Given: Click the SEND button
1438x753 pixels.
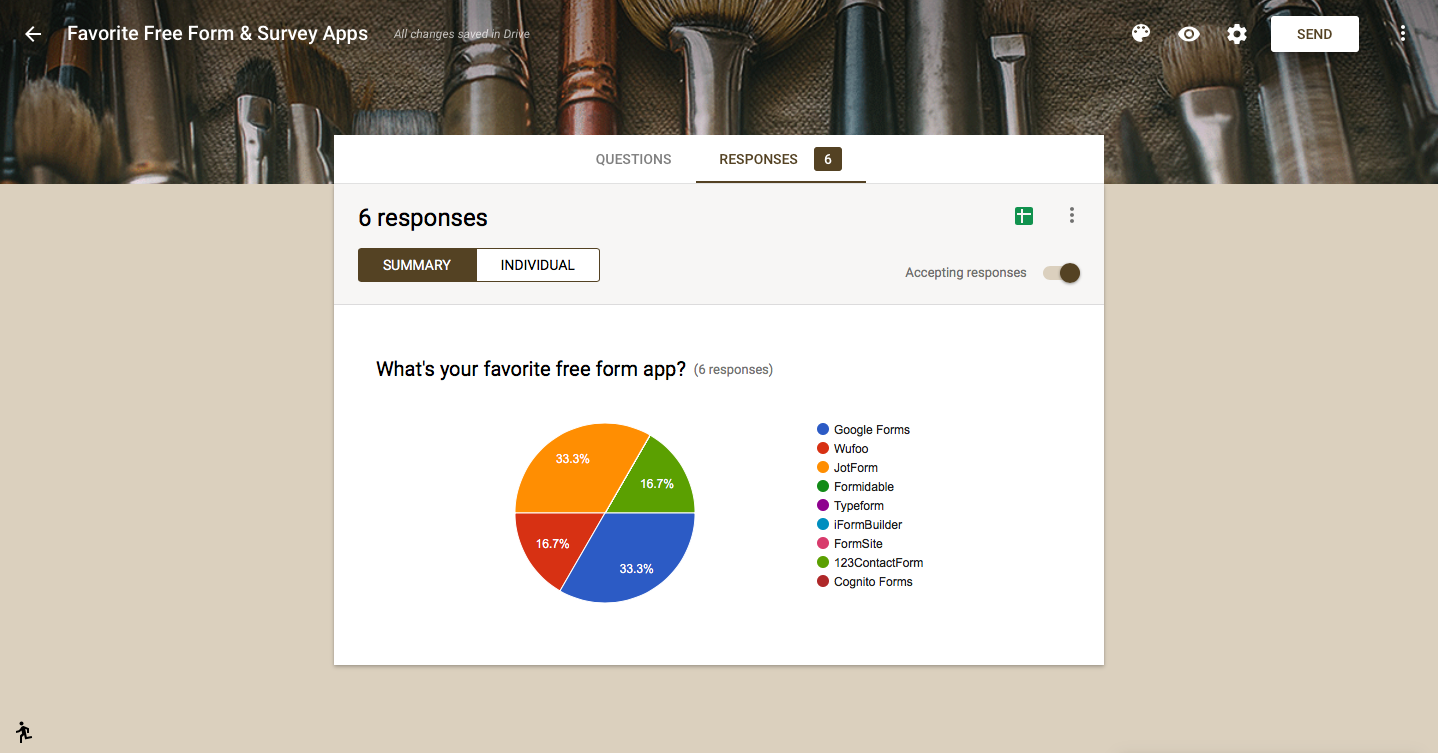Looking at the screenshot, I should (1314, 34).
